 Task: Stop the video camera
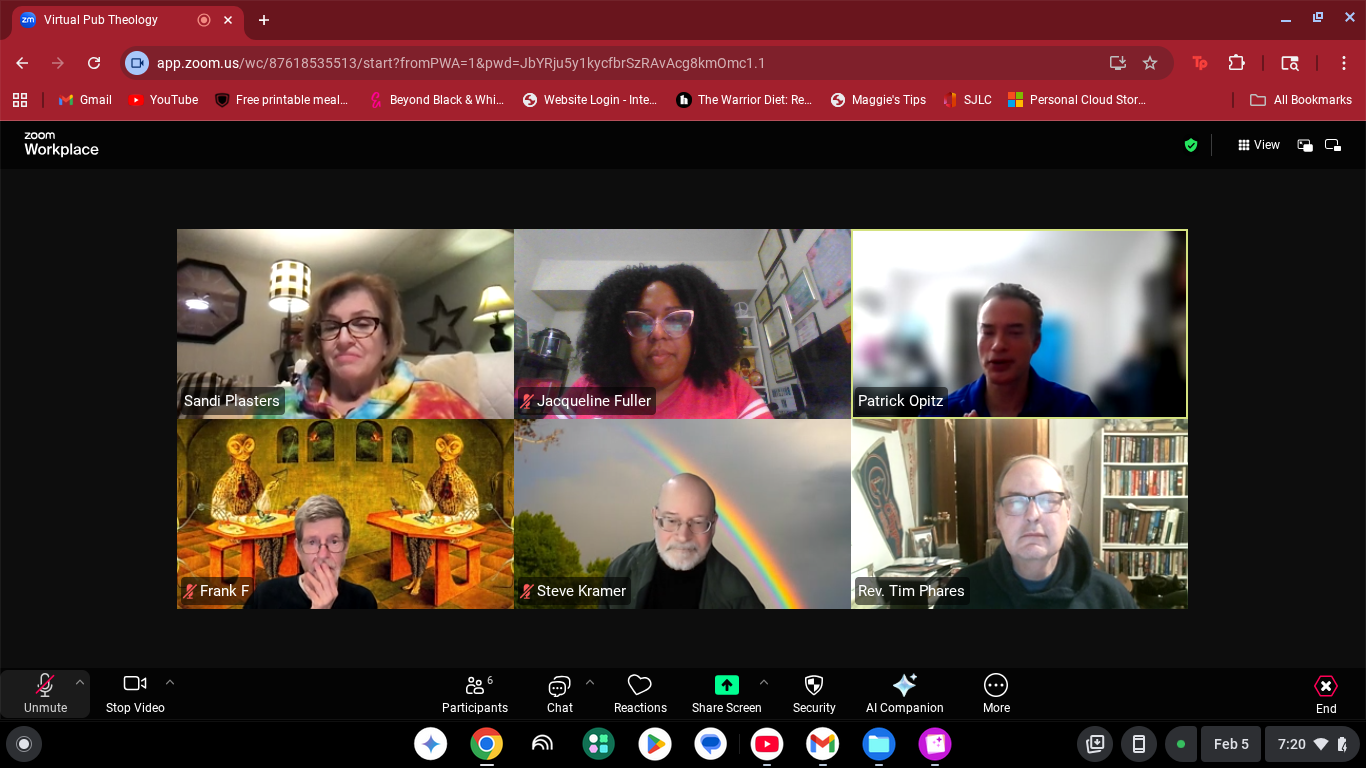coord(135,693)
